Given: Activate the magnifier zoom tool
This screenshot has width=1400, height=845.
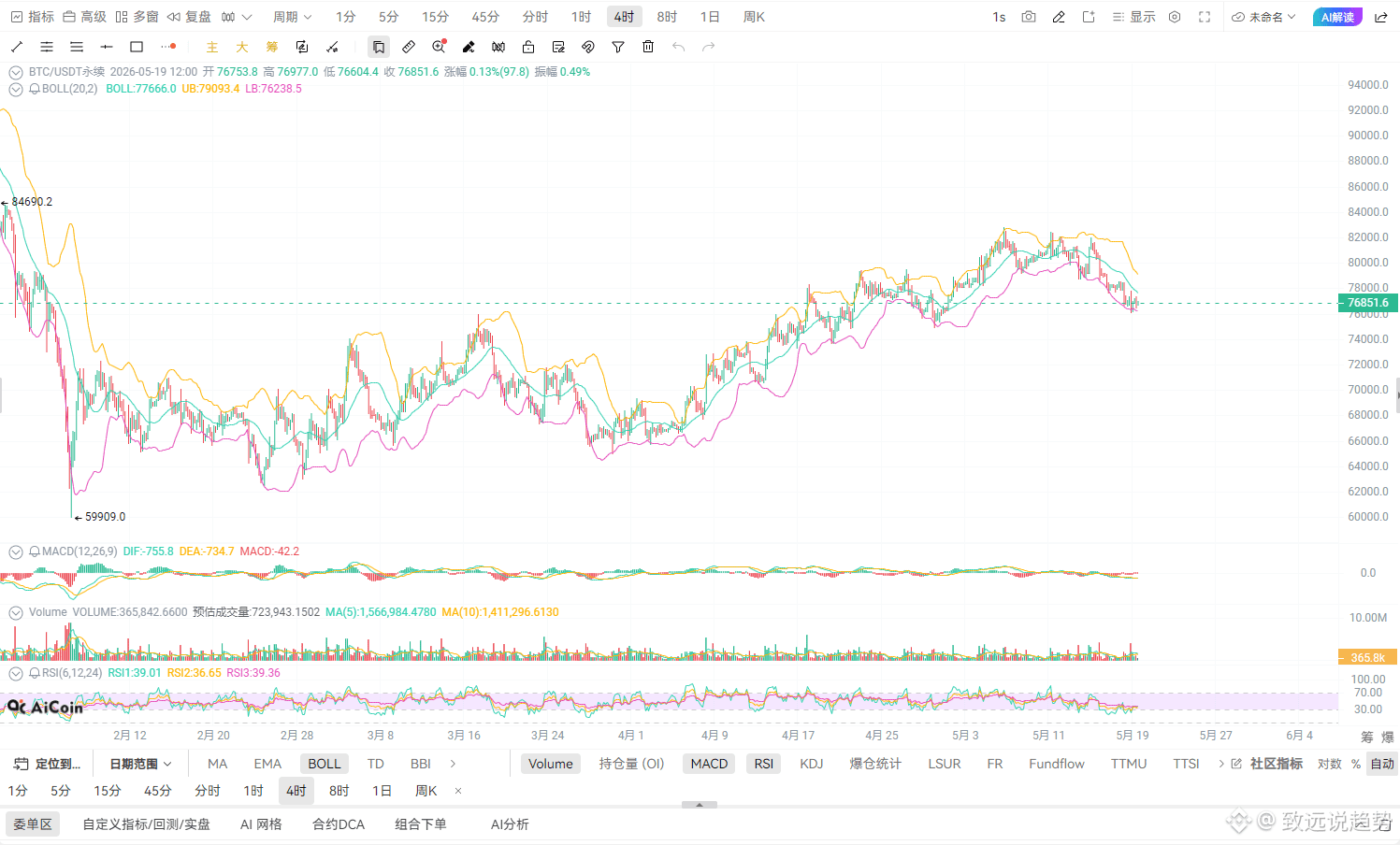Looking at the screenshot, I should pos(439,47).
